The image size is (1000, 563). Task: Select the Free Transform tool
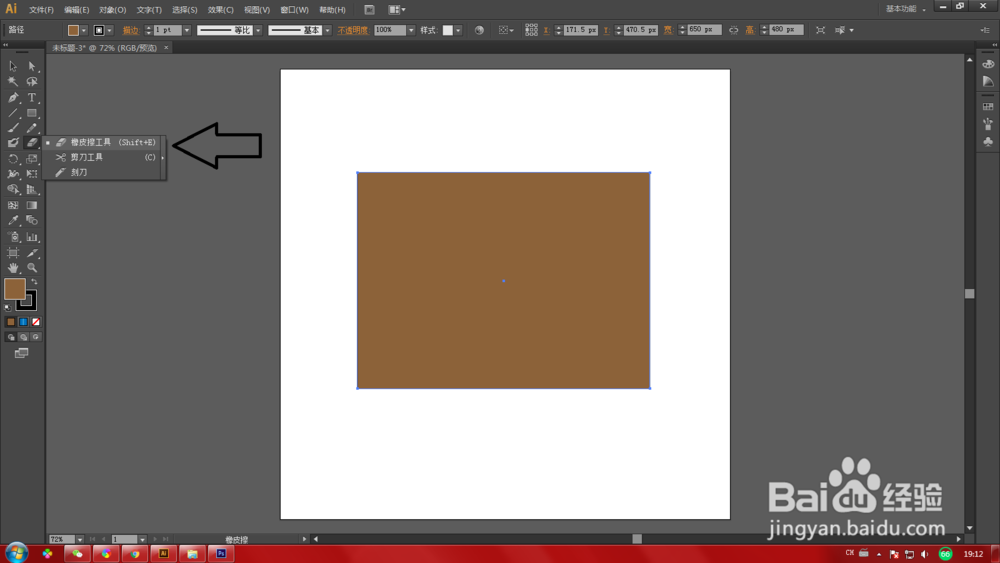[32, 173]
